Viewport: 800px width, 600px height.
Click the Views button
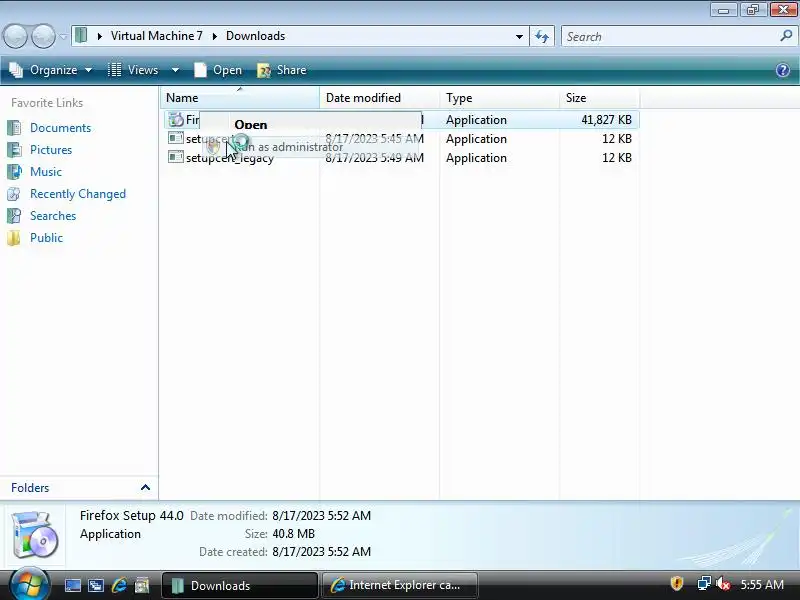tap(134, 70)
